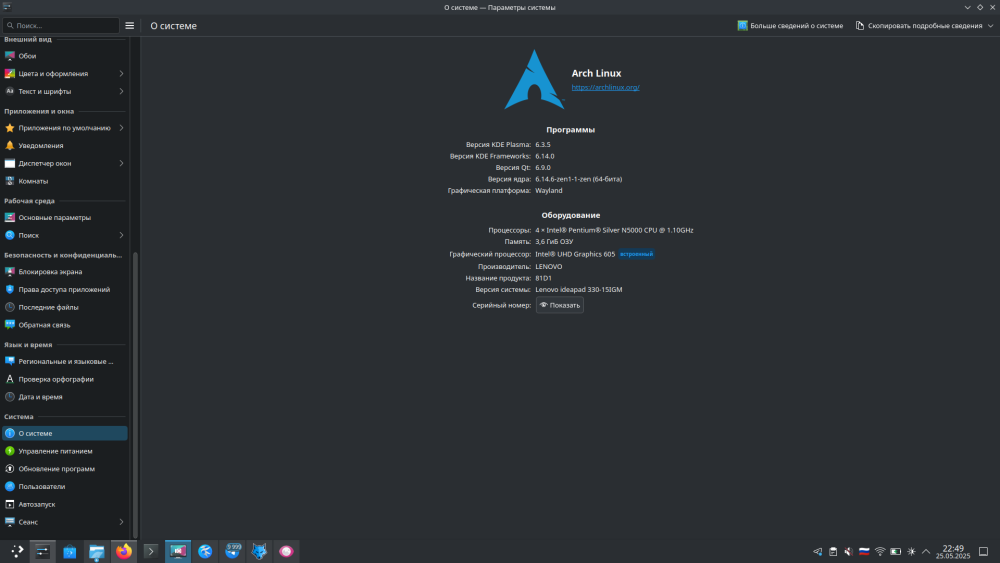Click the Блокировка экрана icon

coord(10,272)
